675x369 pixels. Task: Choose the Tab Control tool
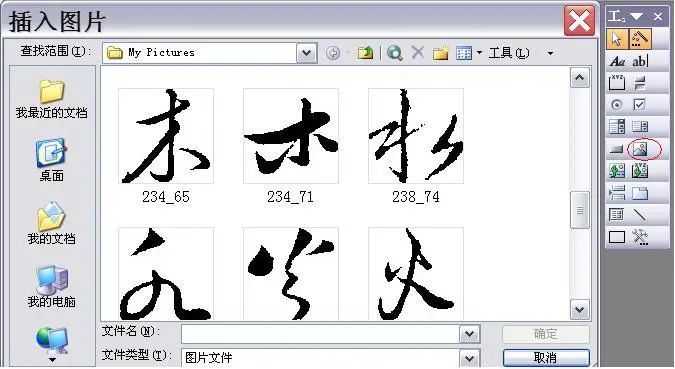(640, 193)
